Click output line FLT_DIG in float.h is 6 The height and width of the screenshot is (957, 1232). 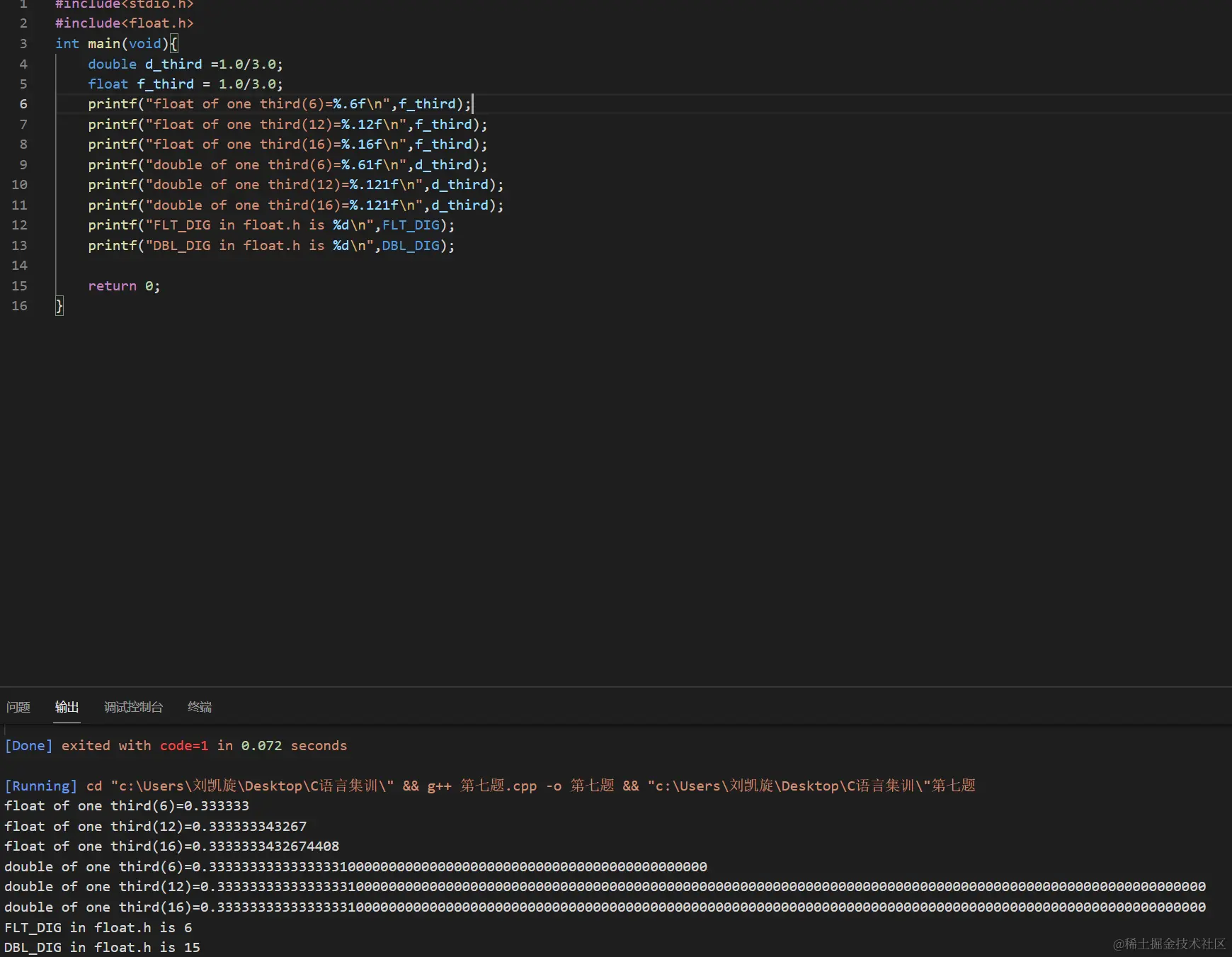[98, 928]
